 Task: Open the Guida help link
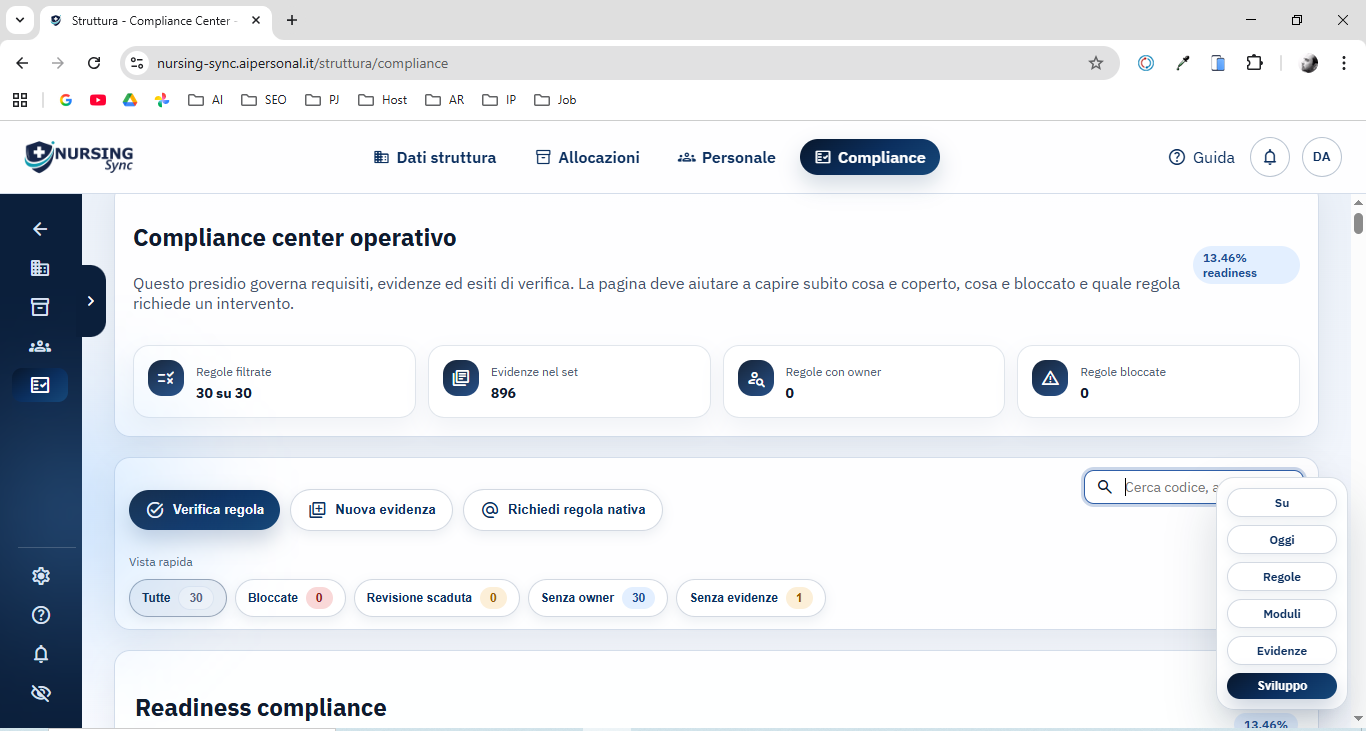click(x=1202, y=157)
